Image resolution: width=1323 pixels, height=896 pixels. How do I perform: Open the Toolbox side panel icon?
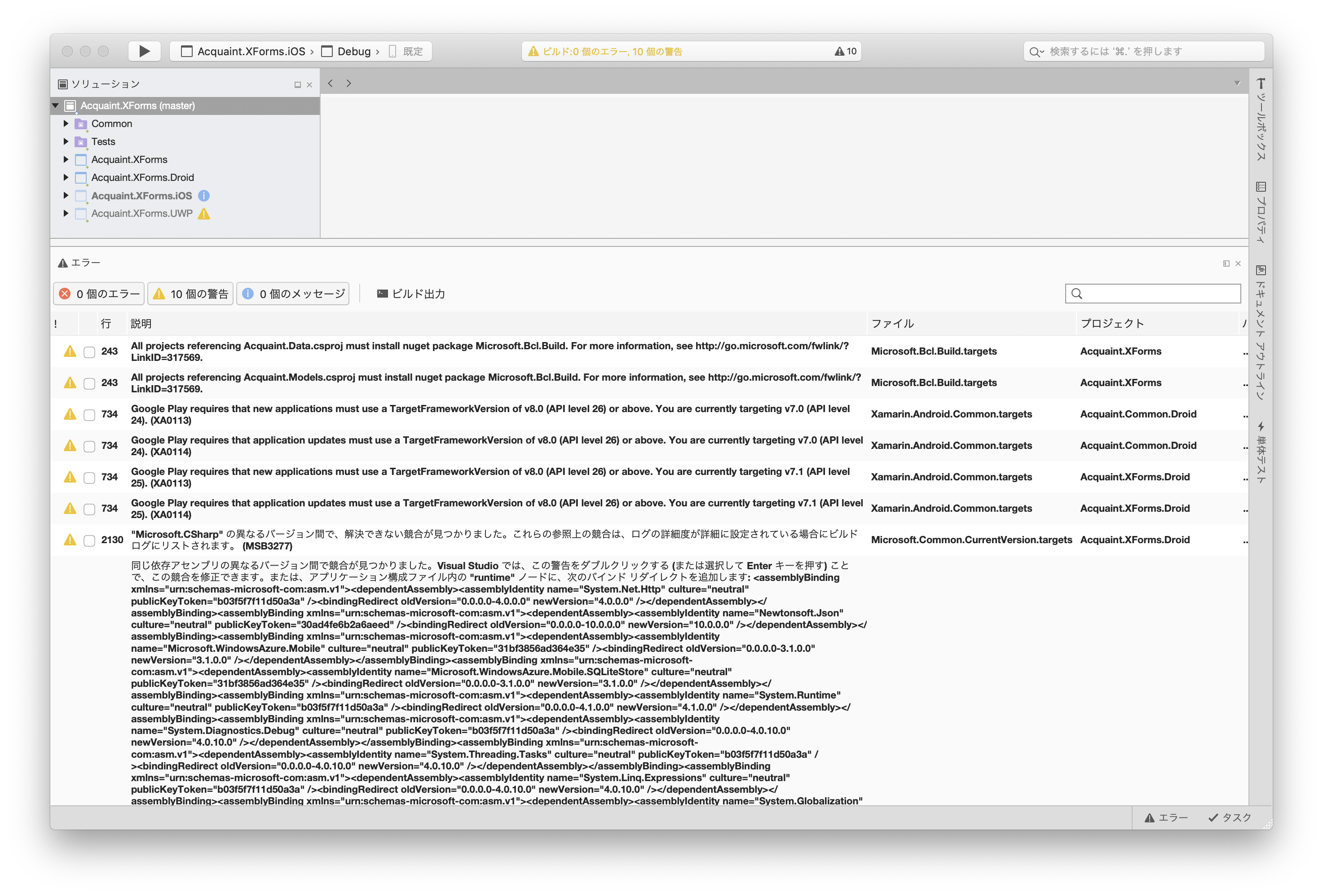(1261, 84)
